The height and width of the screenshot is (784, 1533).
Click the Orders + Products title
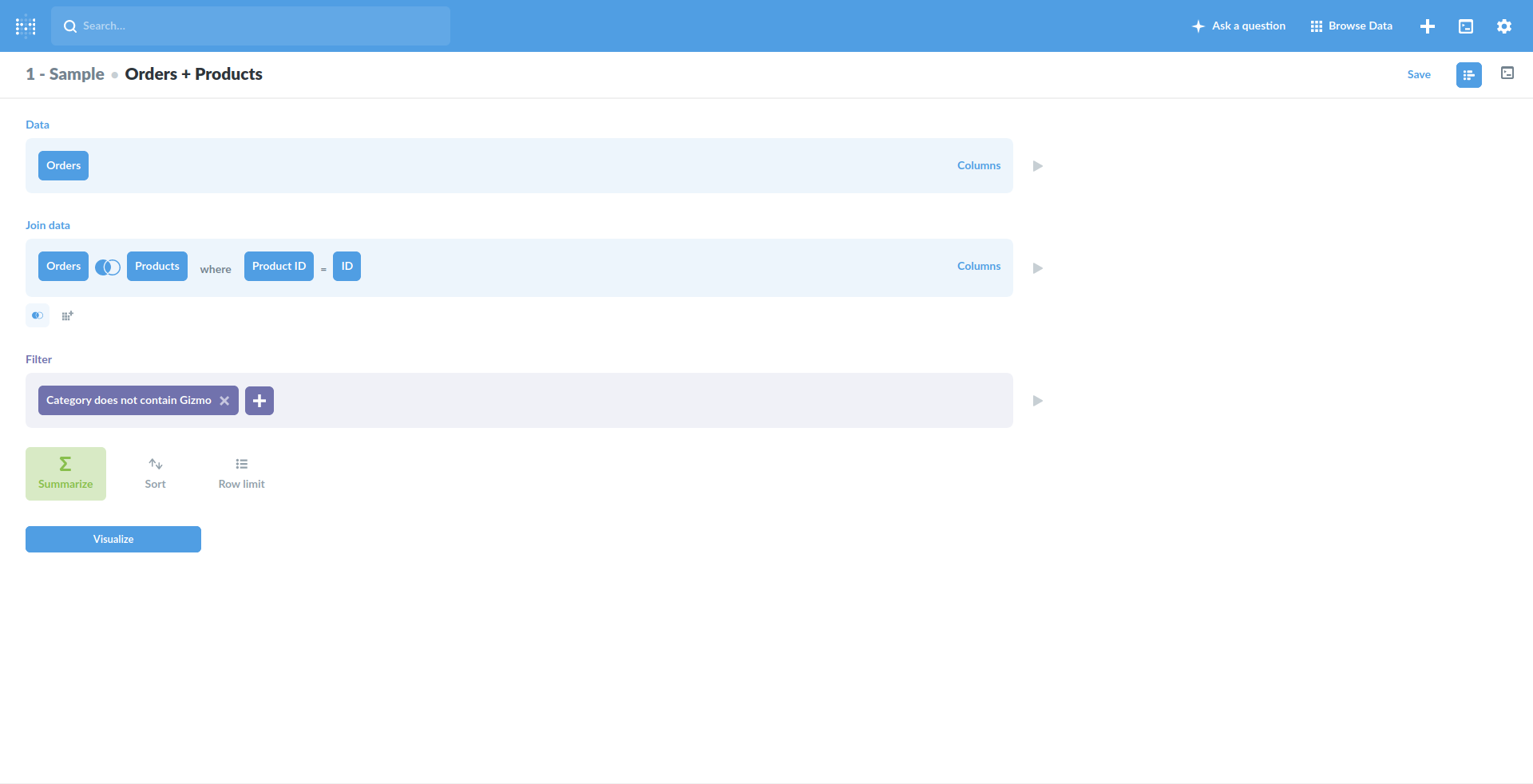pyautogui.click(x=193, y=74)
